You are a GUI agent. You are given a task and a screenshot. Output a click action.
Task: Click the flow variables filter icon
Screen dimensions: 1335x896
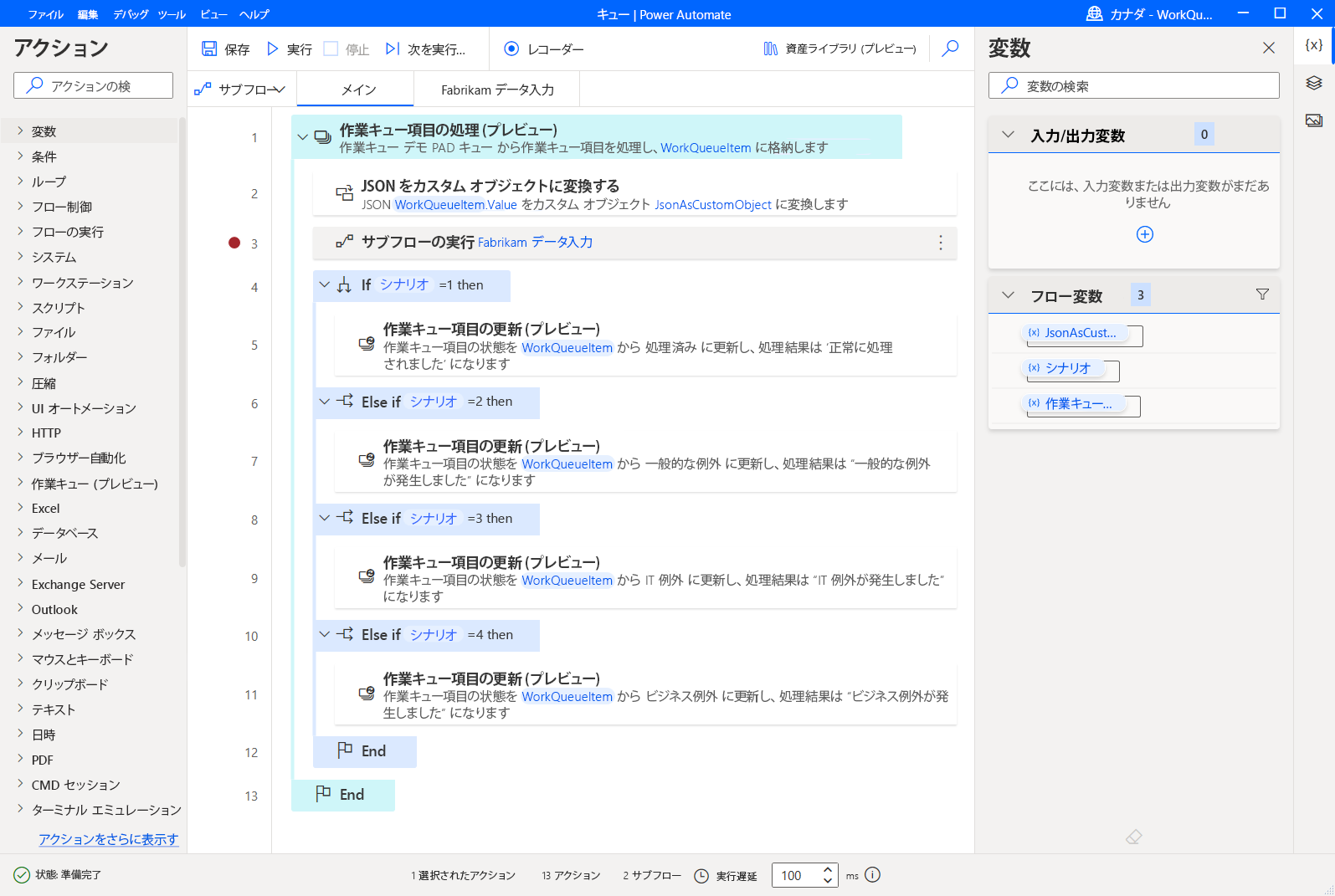1262,294
